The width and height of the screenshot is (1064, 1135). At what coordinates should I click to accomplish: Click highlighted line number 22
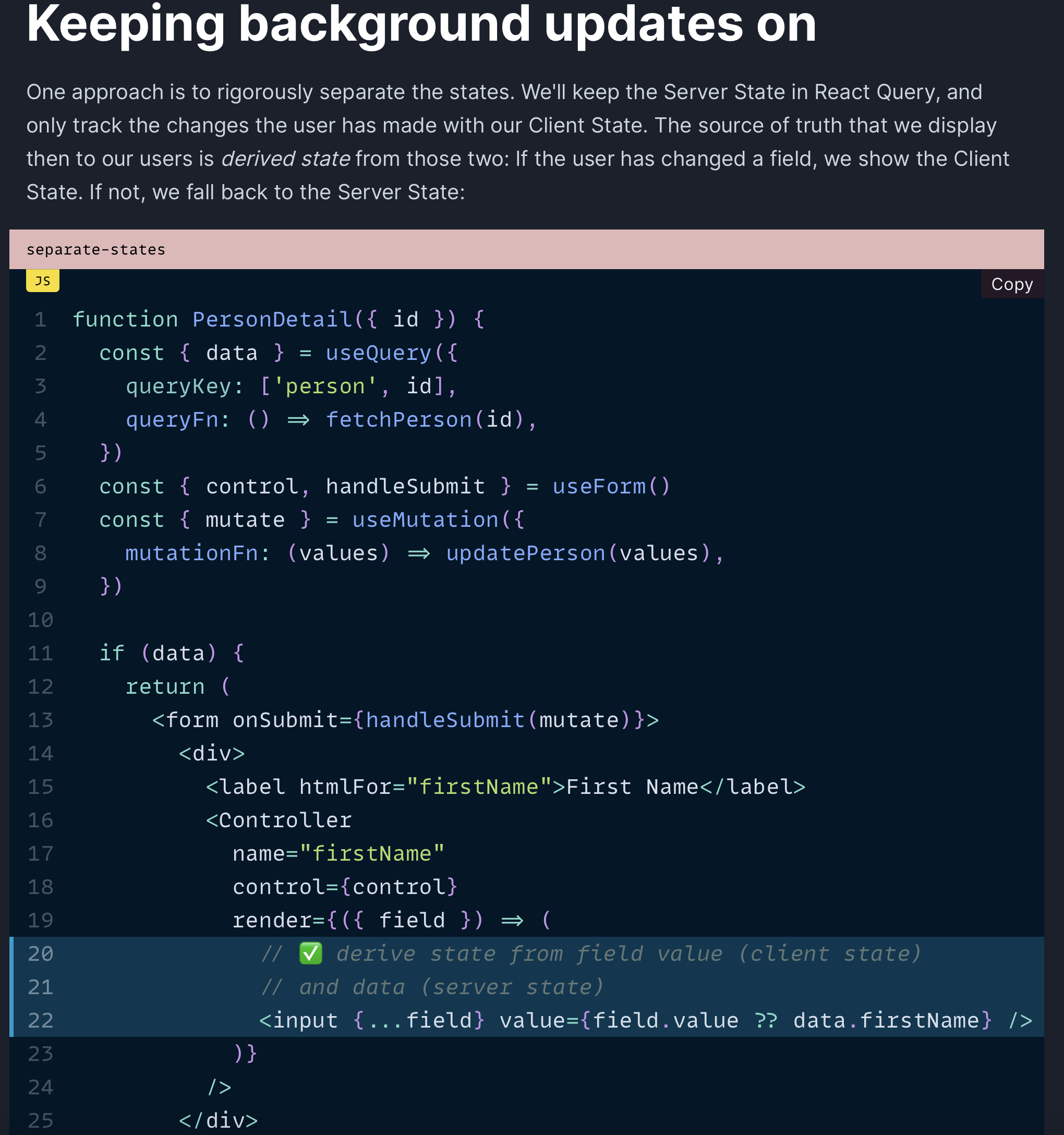40,1020
